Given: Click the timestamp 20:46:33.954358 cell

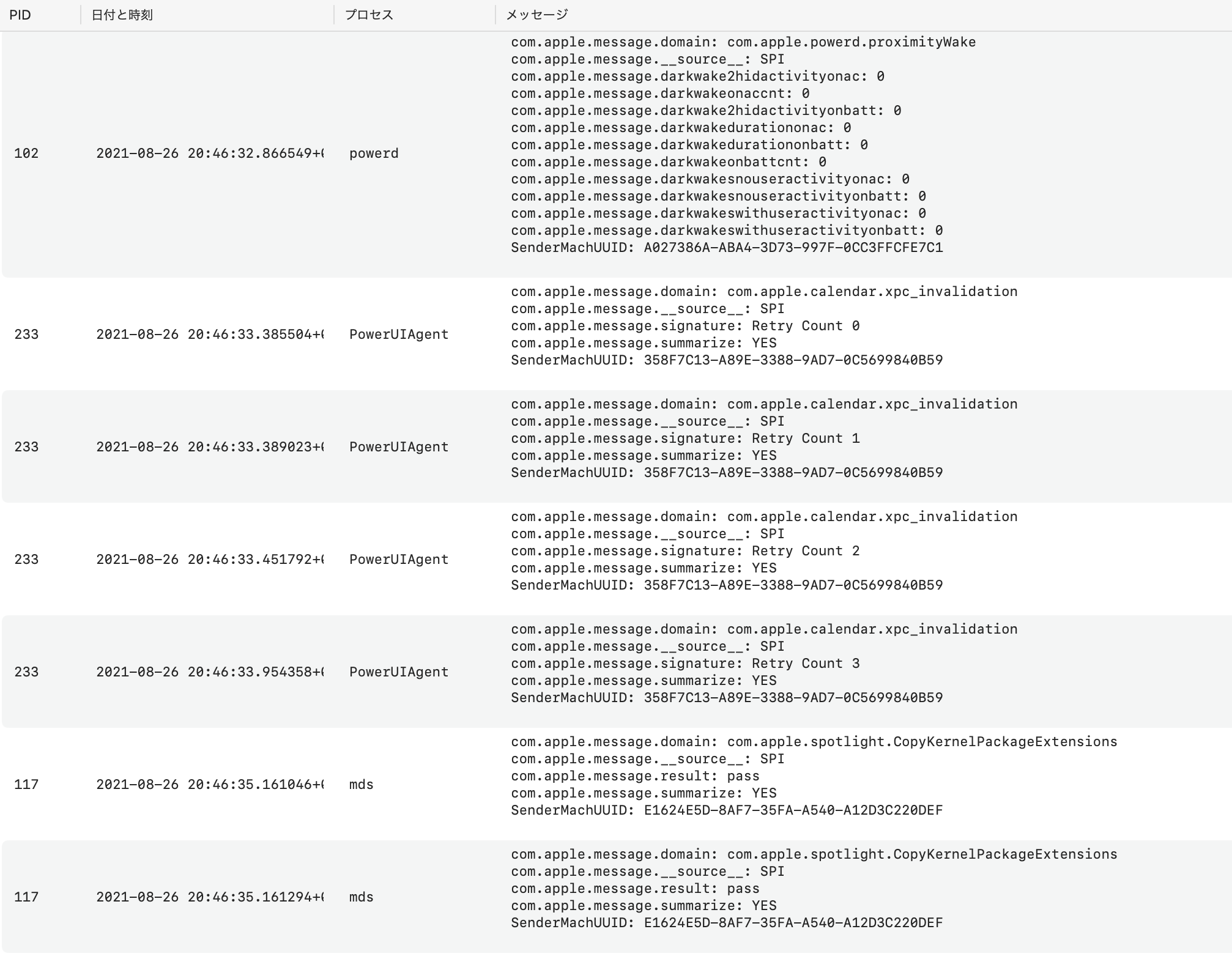Looking at the screenshot, I should pyautogui.click(x=209, y=672).
